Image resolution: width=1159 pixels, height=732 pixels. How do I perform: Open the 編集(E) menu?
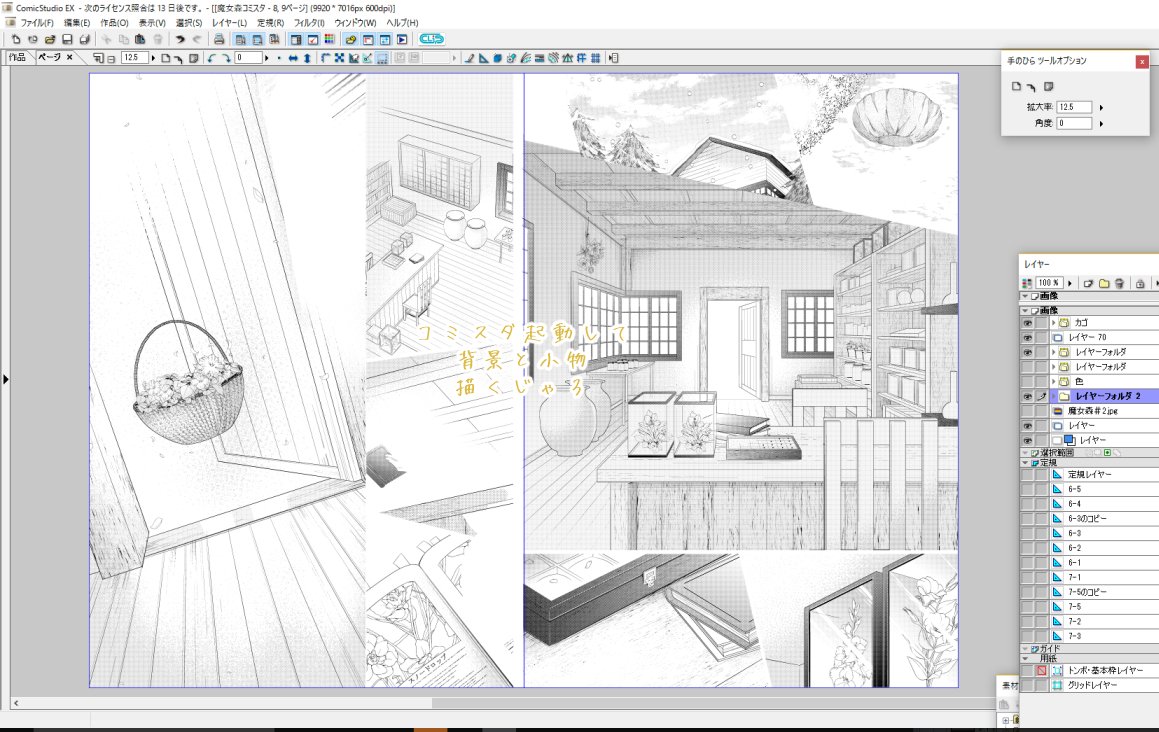(x=77, y=23)
